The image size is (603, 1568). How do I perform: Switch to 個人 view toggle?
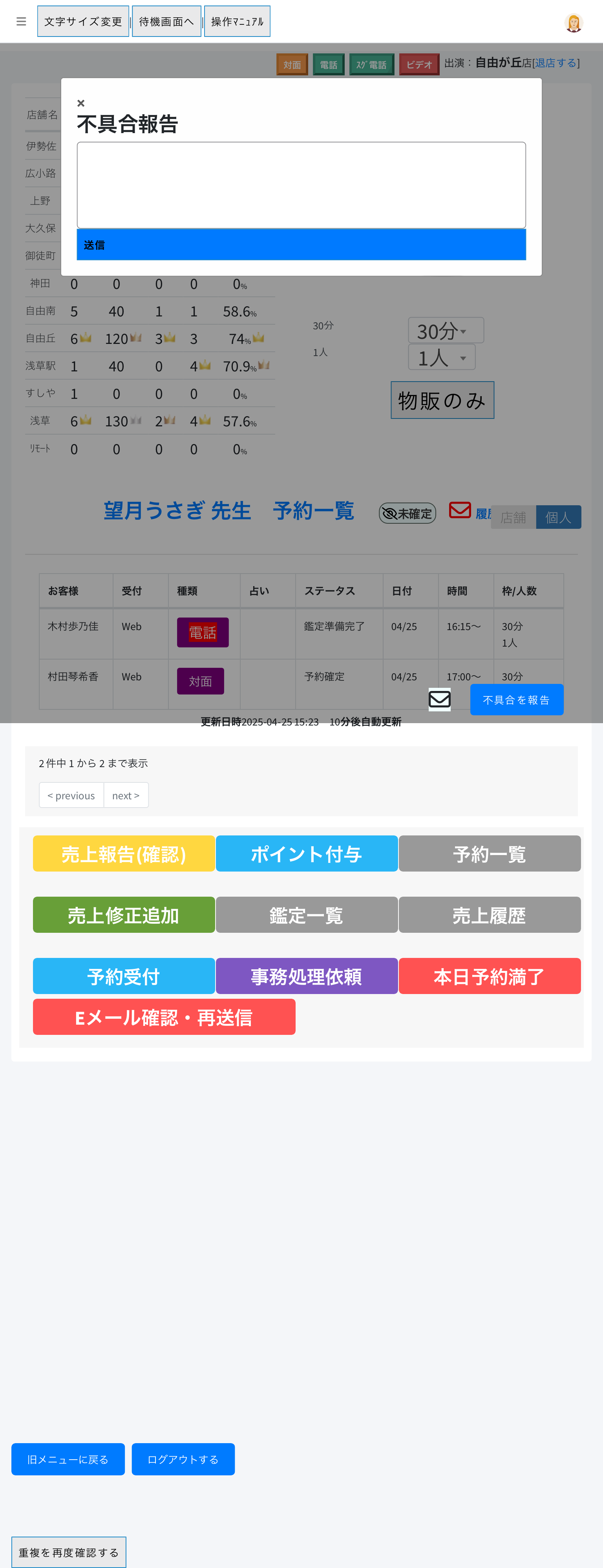558,517
